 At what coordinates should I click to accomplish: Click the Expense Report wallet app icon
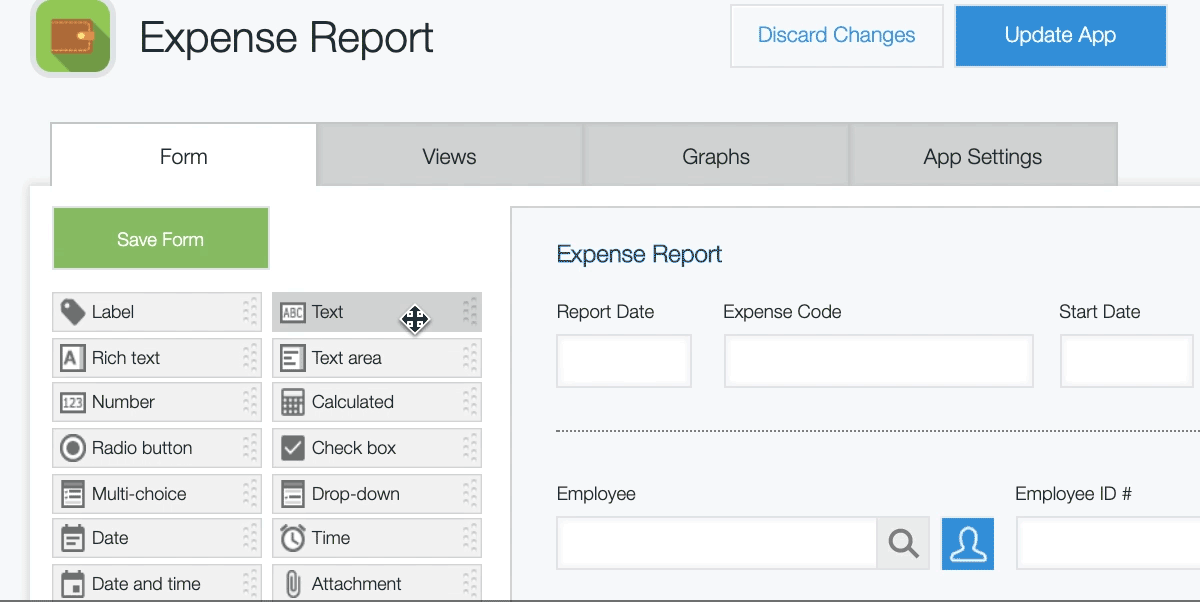(x=73, y=37)
